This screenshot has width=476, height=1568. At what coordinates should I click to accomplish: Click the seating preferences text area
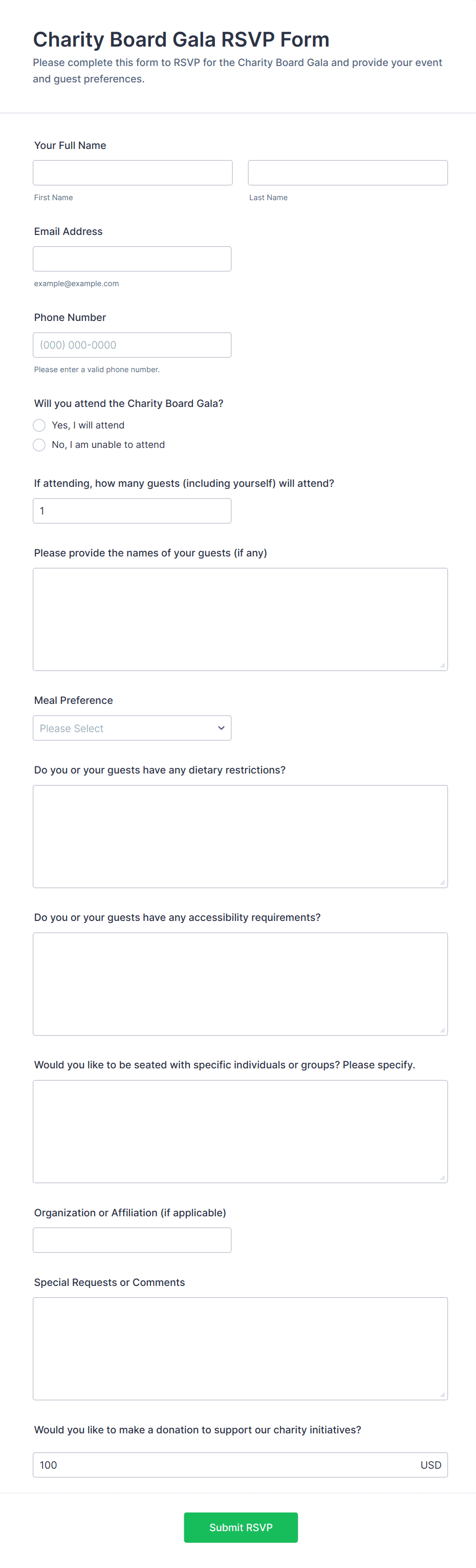click(x=241, y=1131)
